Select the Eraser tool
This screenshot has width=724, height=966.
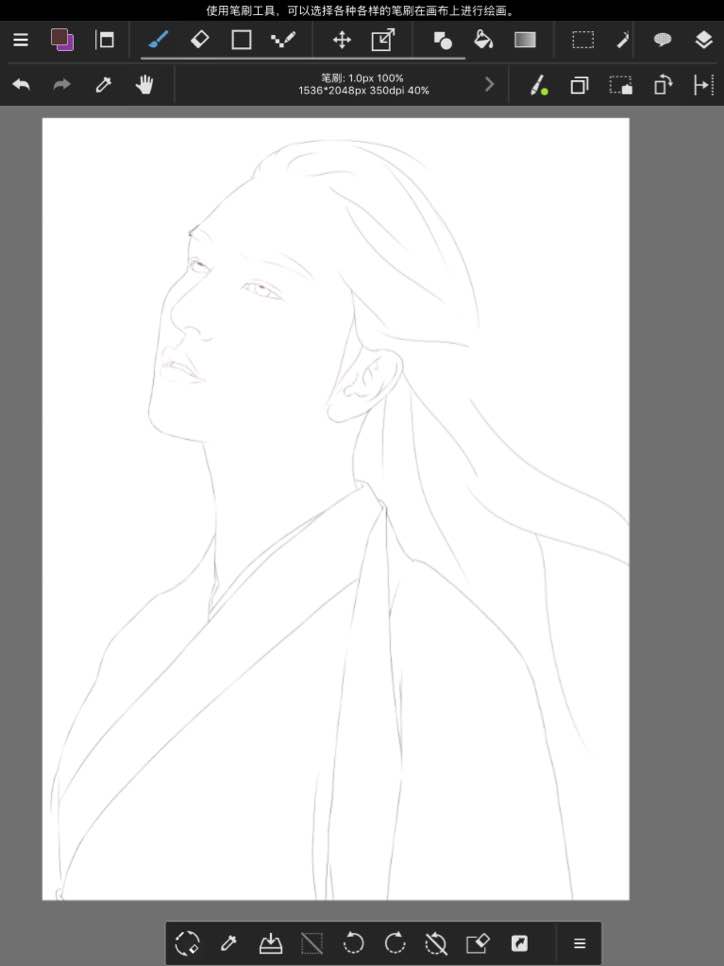coord(200,40)
